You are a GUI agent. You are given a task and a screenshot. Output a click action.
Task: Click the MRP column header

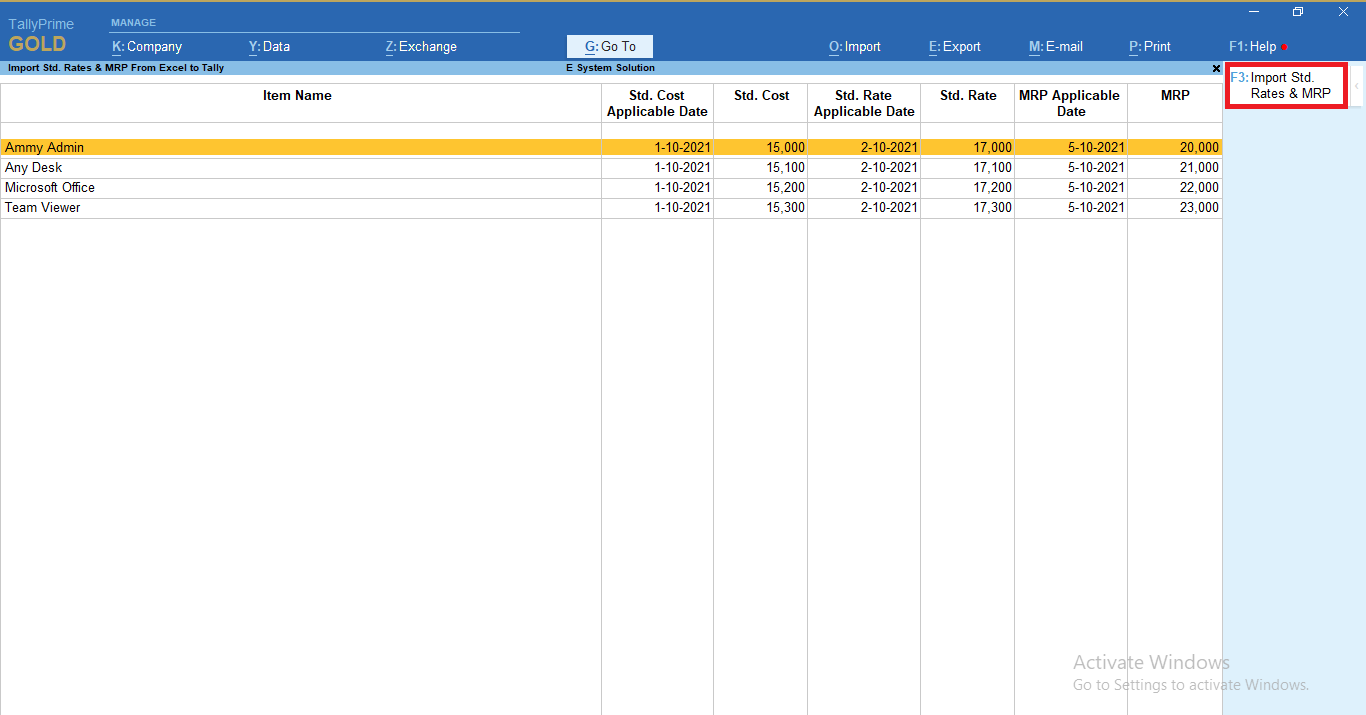click(x=1175, y=95)
